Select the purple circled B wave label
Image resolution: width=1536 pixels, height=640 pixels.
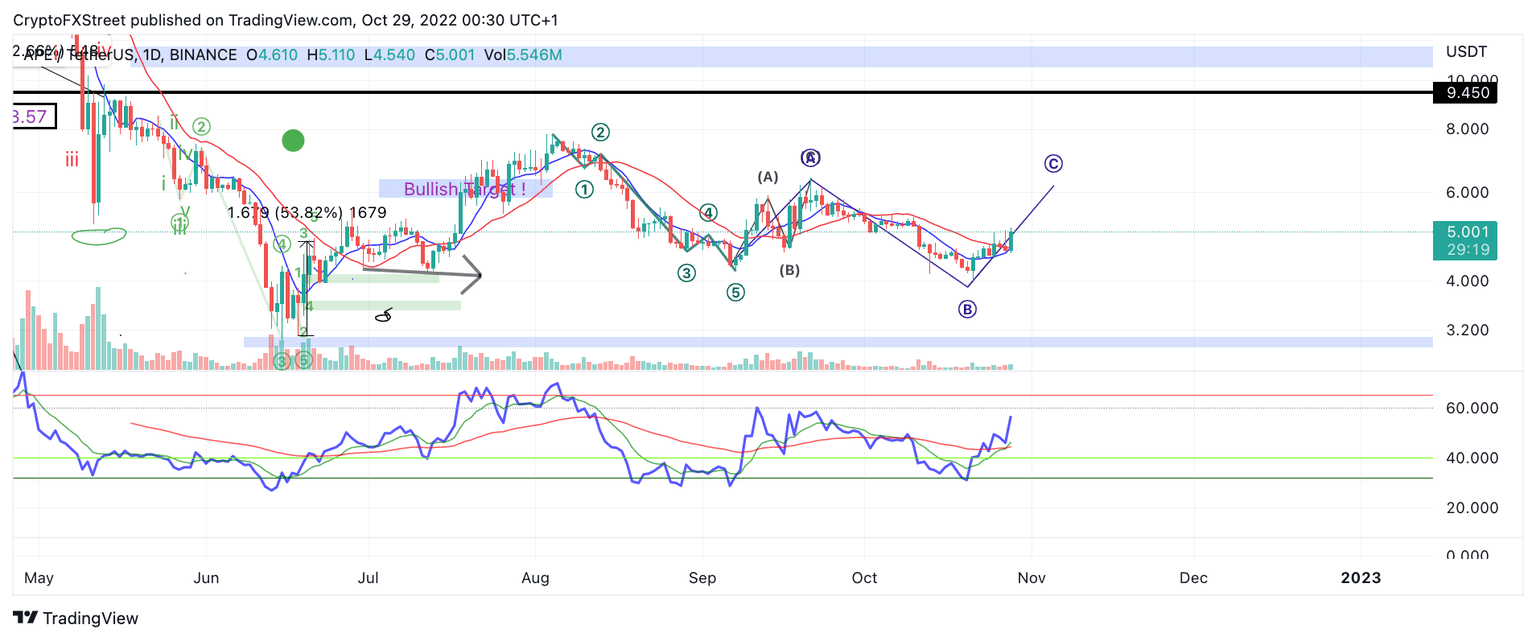[x=967, y=310]
